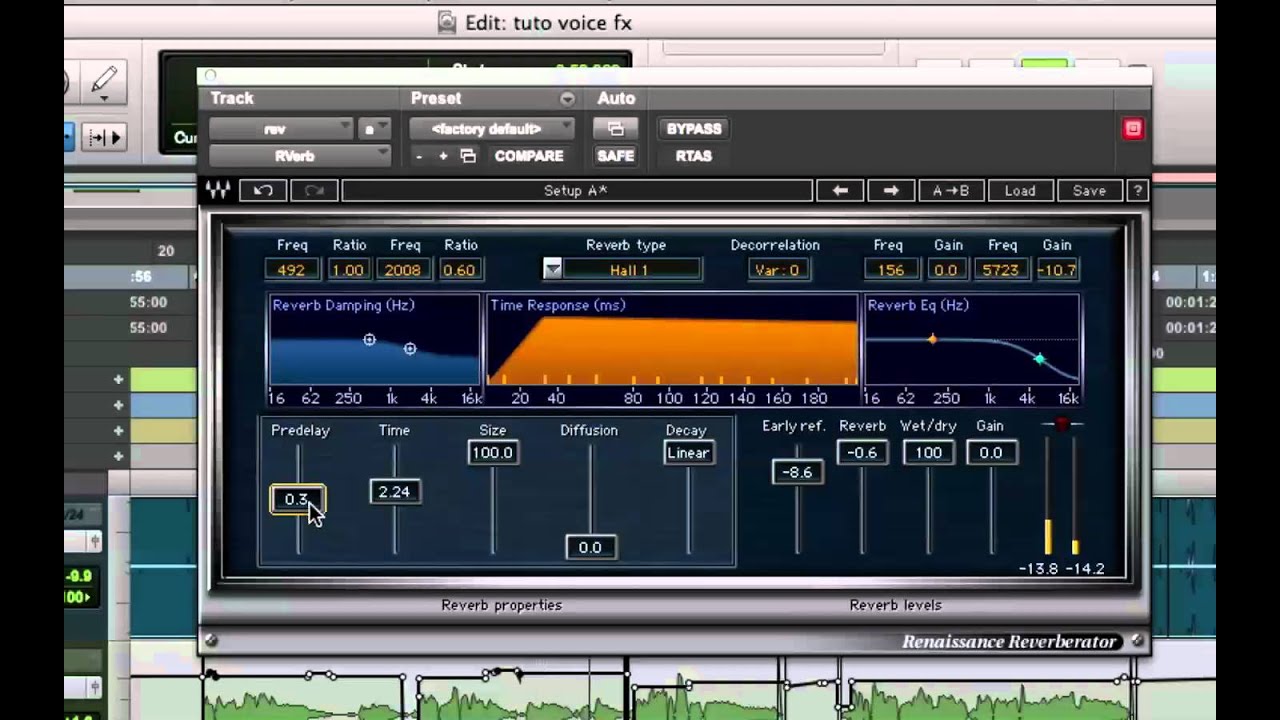Click the plus icon next to the yellow track row
The height and width of the screenshot is (720, 1280).
point(118,431)
